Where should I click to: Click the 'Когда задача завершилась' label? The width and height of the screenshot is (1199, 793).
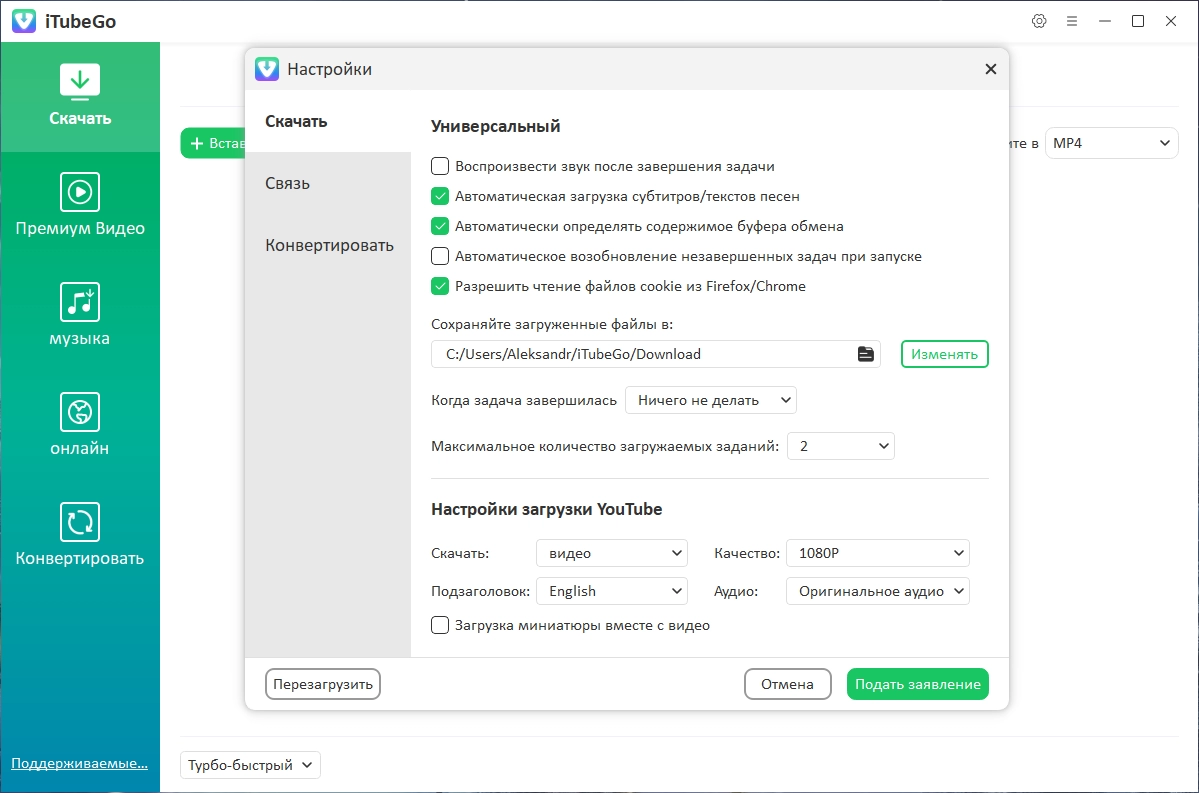point(524,400)
